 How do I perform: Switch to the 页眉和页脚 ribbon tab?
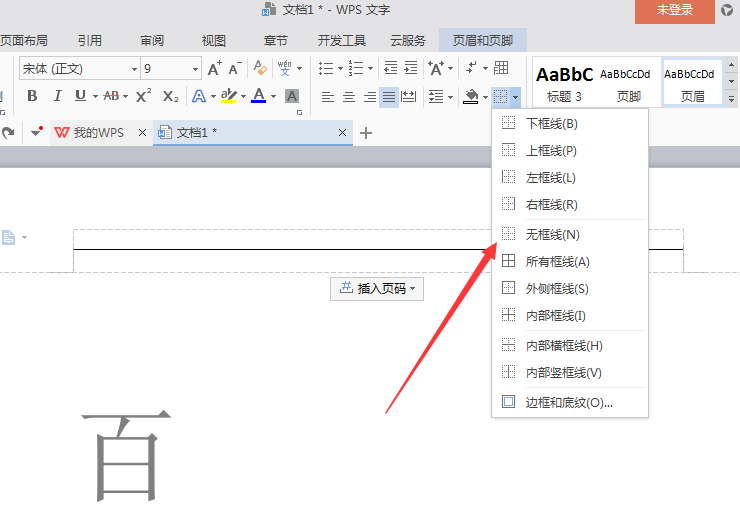click(483, 41)
